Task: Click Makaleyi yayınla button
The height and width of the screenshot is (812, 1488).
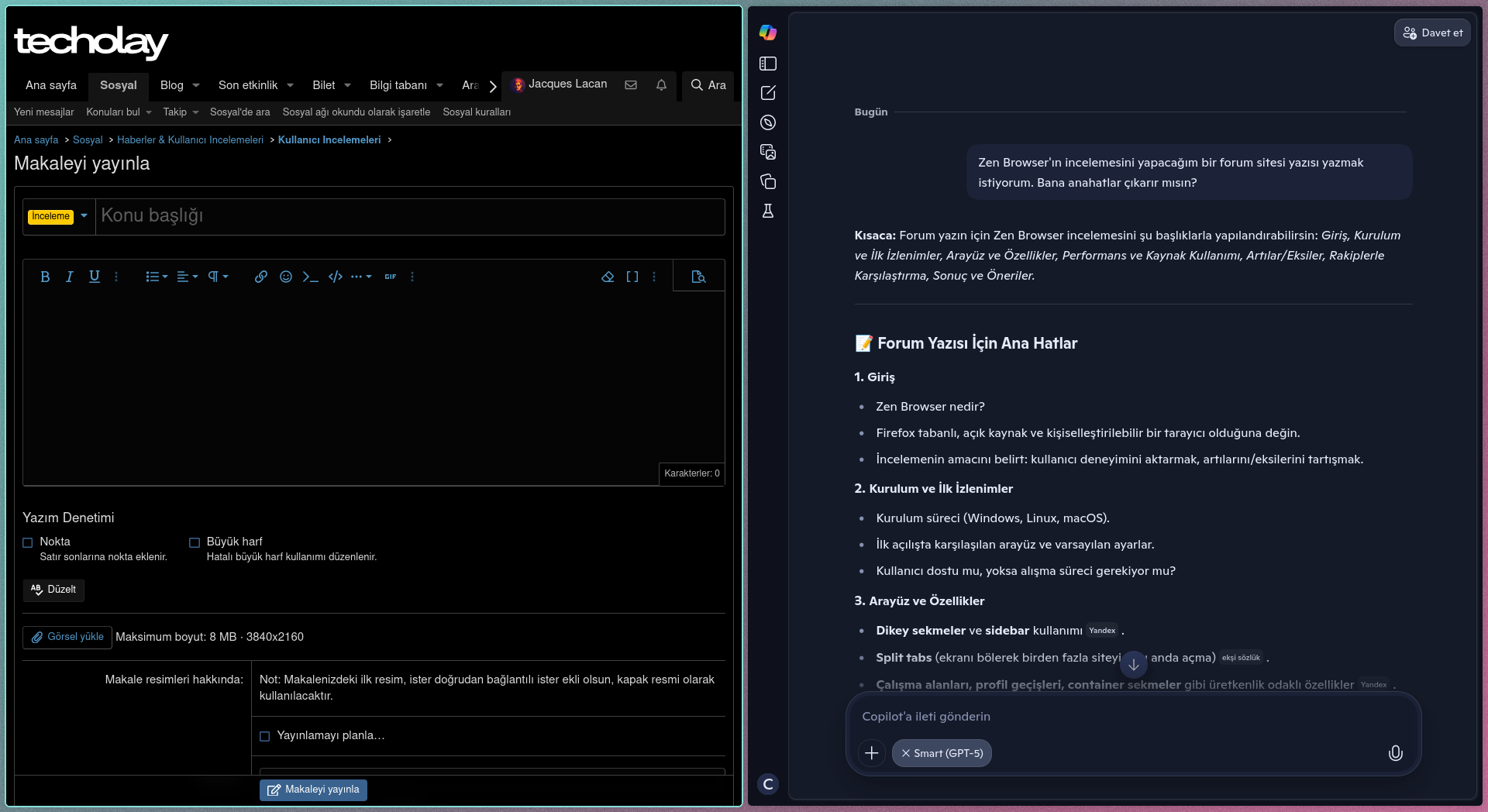Action: [x=313, y=790]
